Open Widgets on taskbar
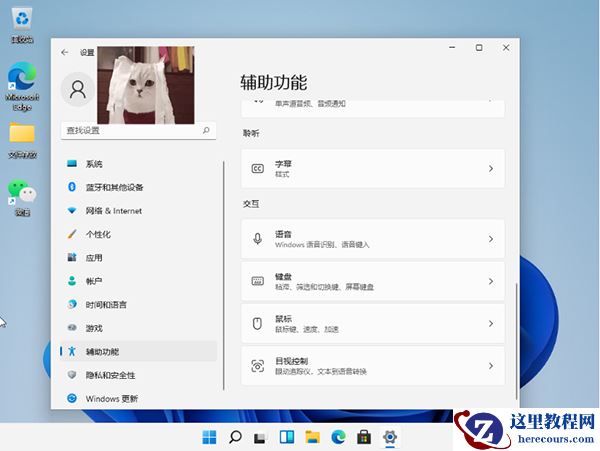This screenshot has height=451, width=600. [x=287, y=437]
